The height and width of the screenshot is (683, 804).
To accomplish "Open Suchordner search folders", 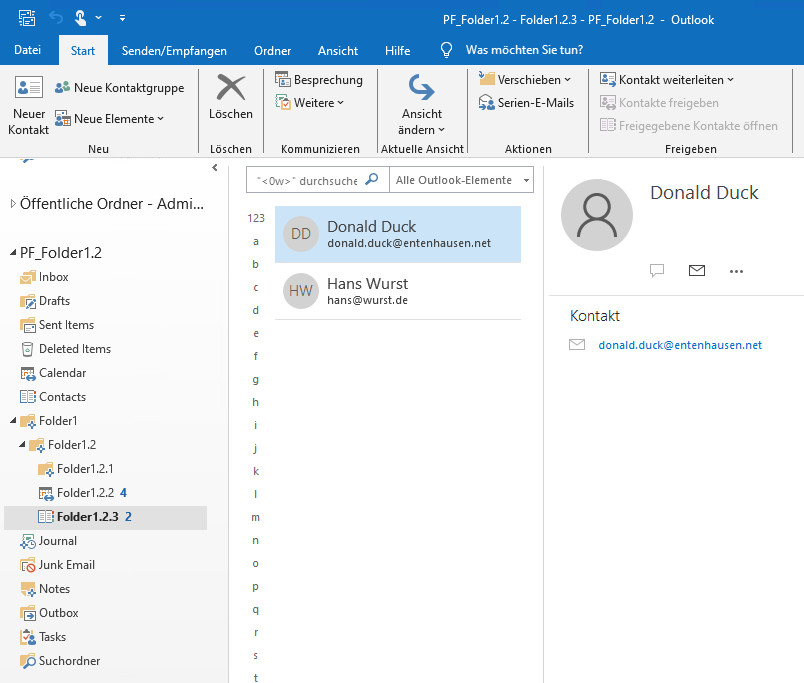I will coord(69,661).
